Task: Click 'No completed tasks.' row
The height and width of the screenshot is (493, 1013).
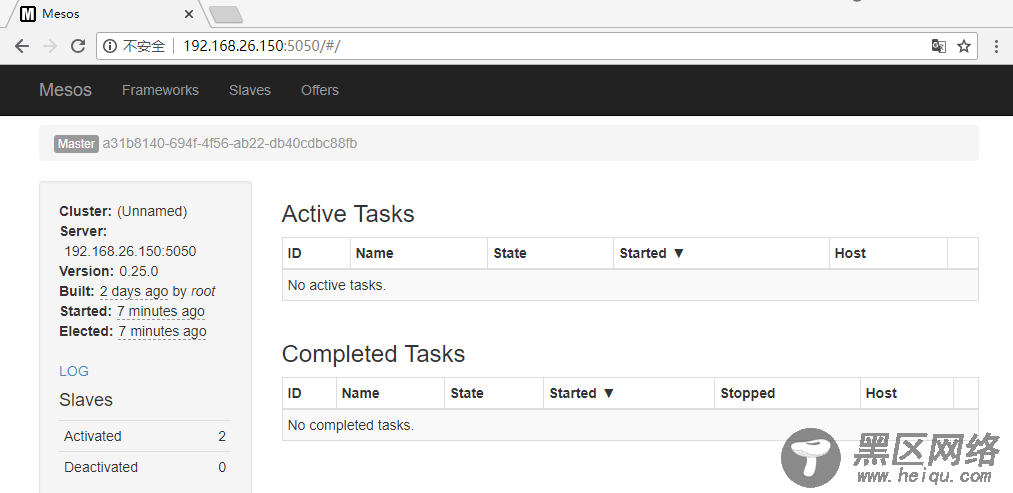Action: click(630, 425)
